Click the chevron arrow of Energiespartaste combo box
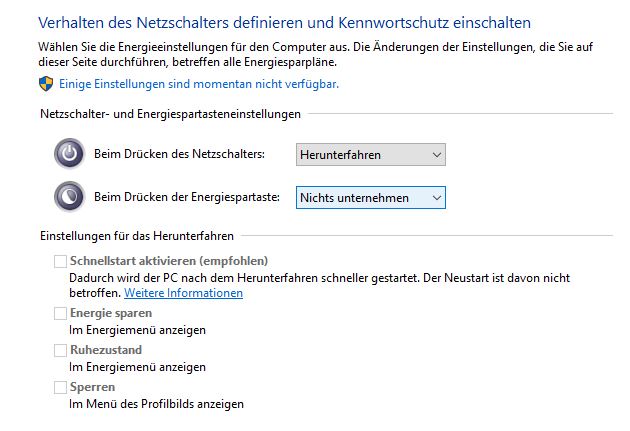 (437, 198)
